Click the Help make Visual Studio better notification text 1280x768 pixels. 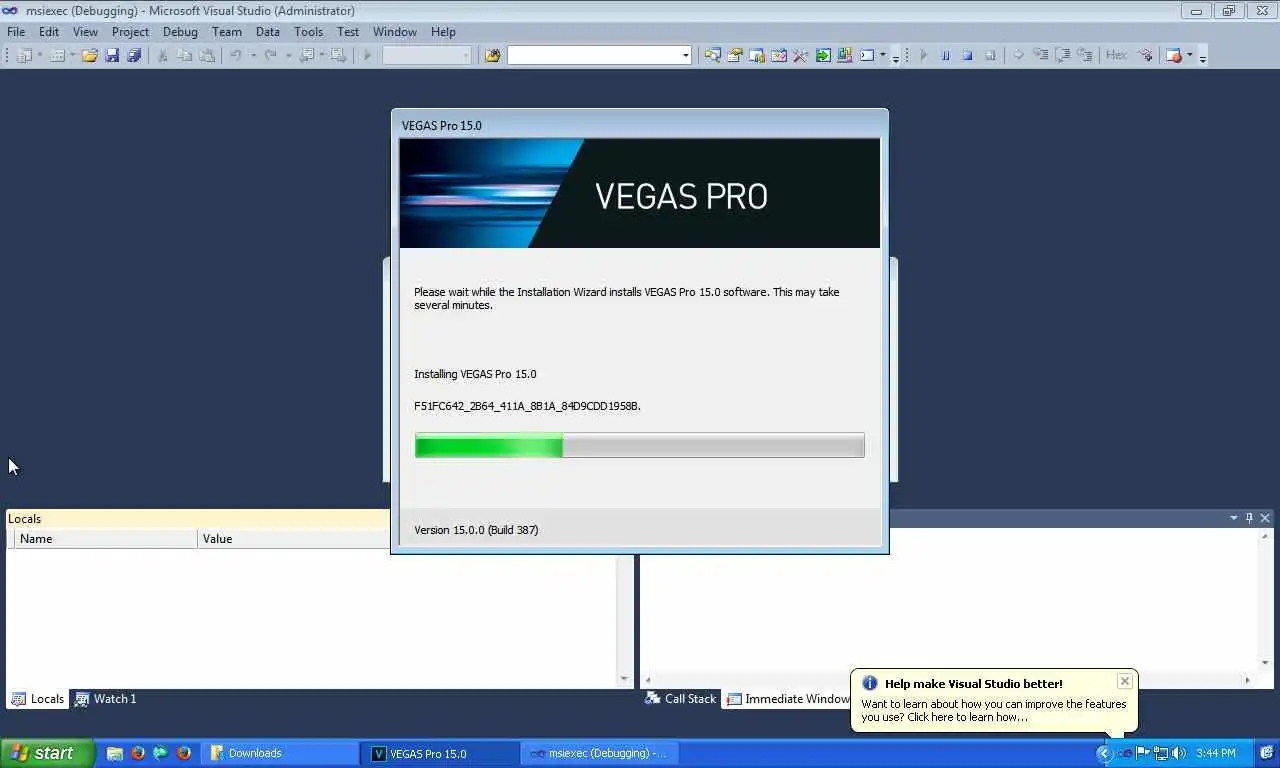(x=993, y=710)
